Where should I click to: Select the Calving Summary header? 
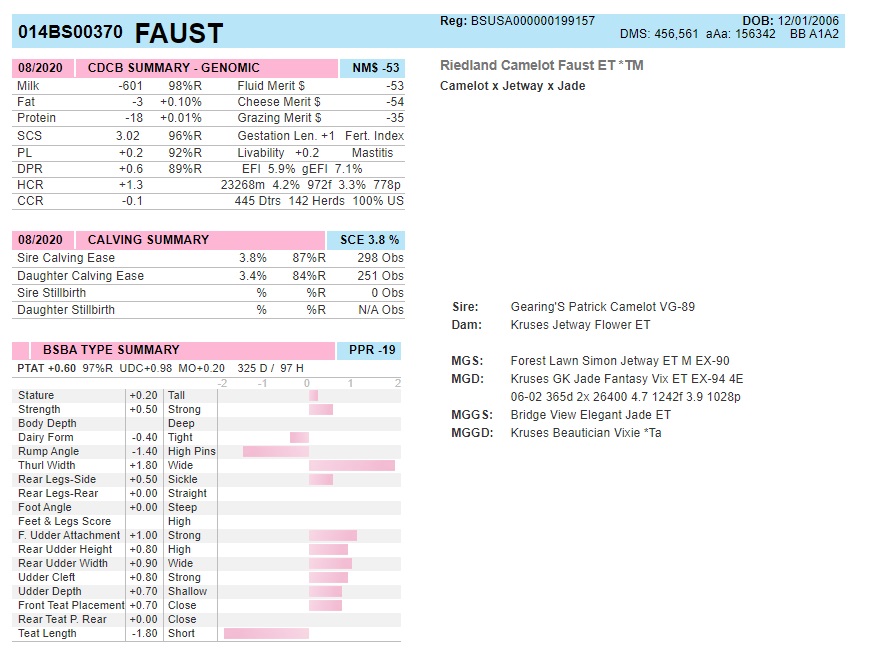pyautogui.click(x=148, y=240)
